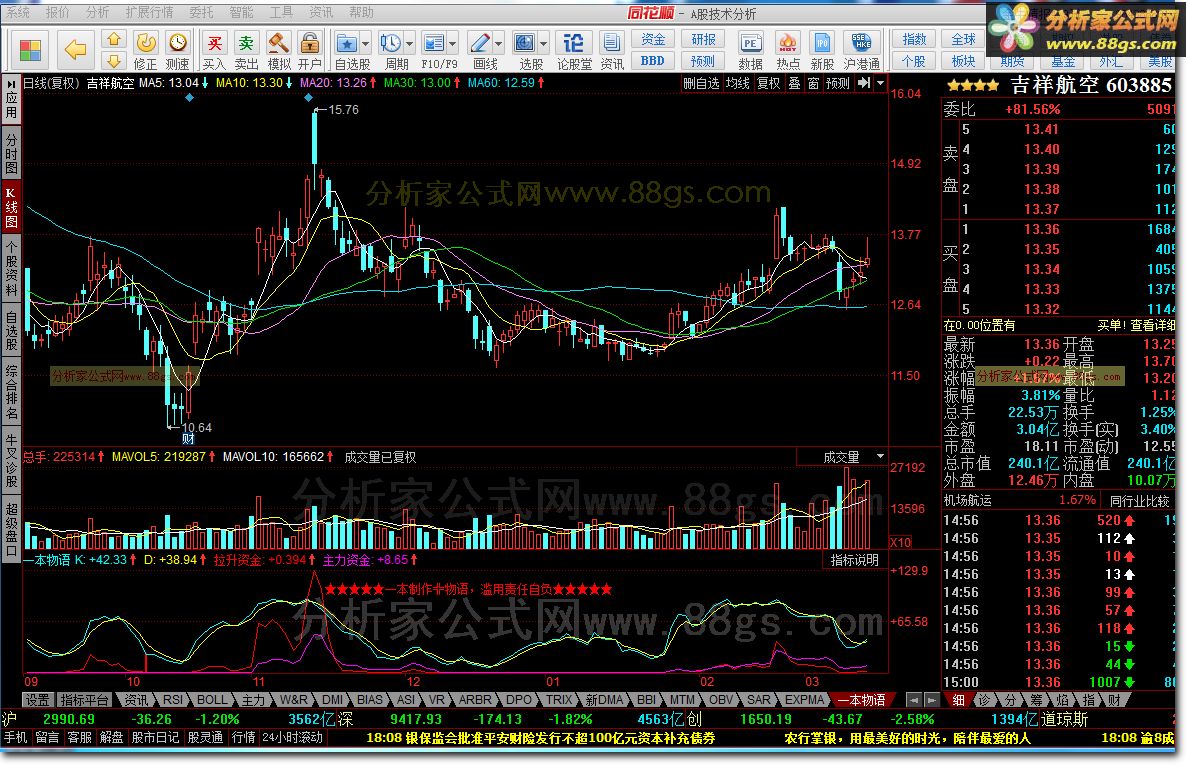Open the 模拟 gavel icon

(x=278, y=43)
